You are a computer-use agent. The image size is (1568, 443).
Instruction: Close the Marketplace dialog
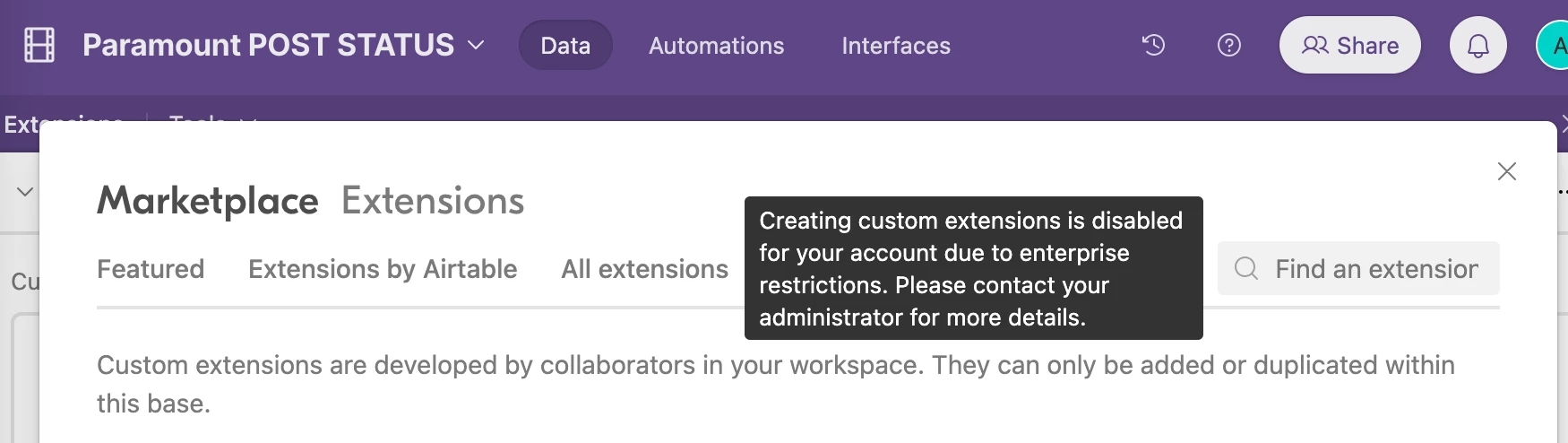coord(1506,171)
